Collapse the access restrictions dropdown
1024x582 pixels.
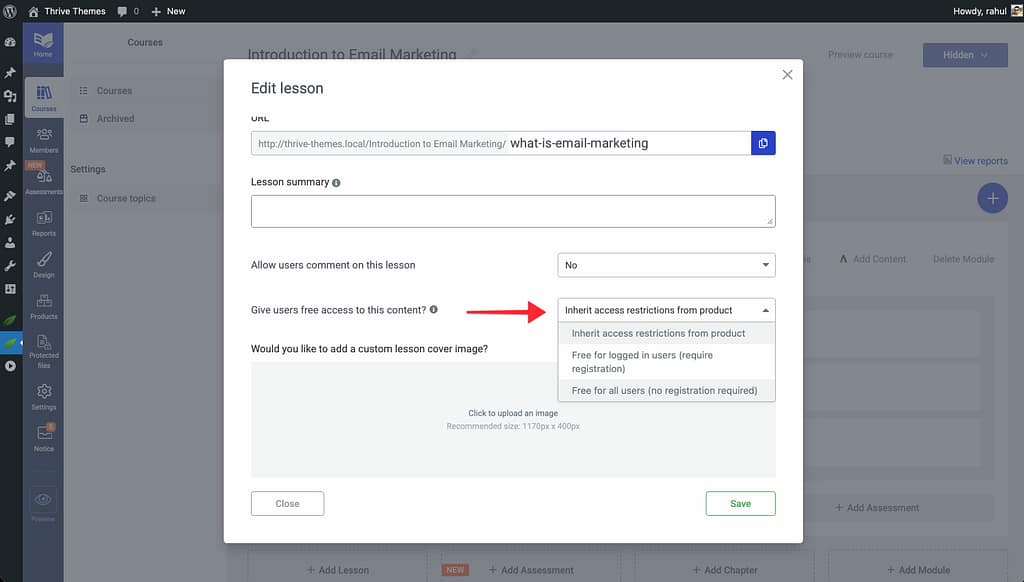point(666,310)
